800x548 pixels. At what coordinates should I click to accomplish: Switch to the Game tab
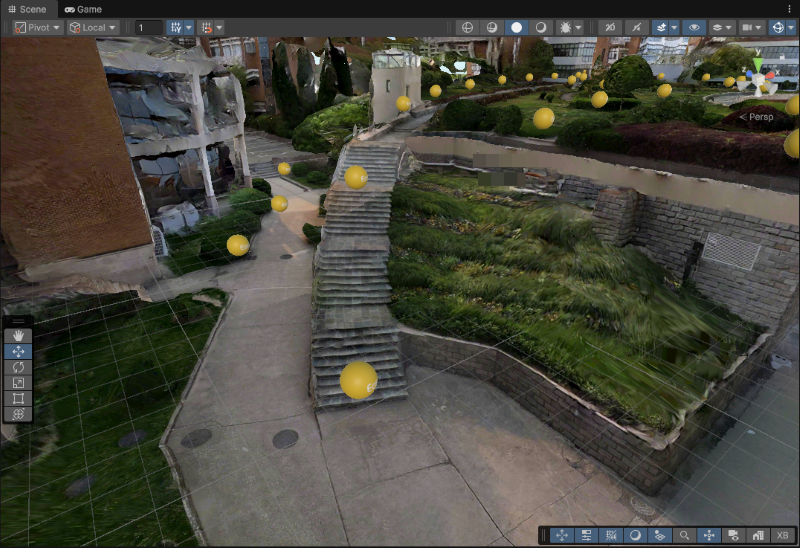[x=83, y=8]
